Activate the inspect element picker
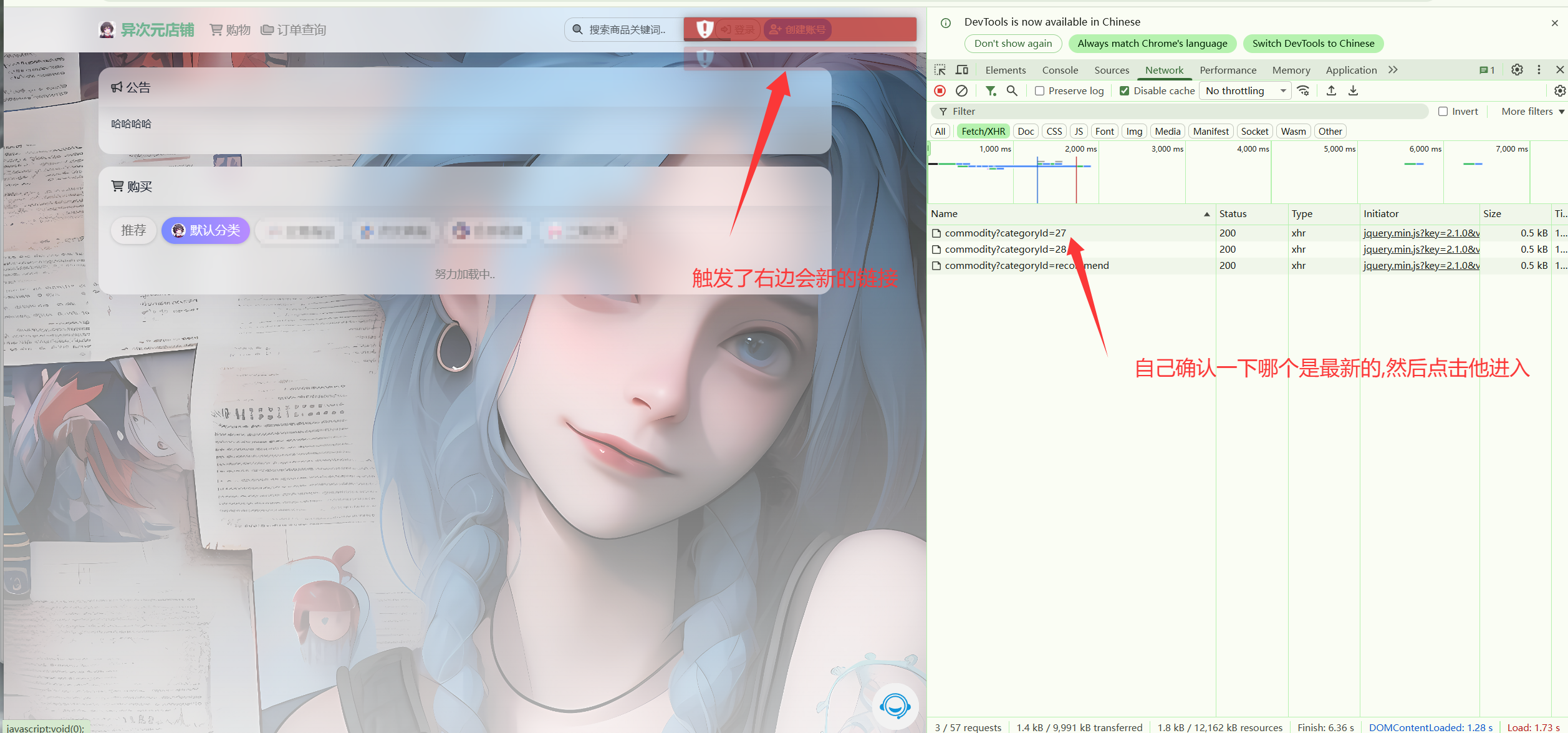This screenshot has width=1568, height=733. [940, 70]
